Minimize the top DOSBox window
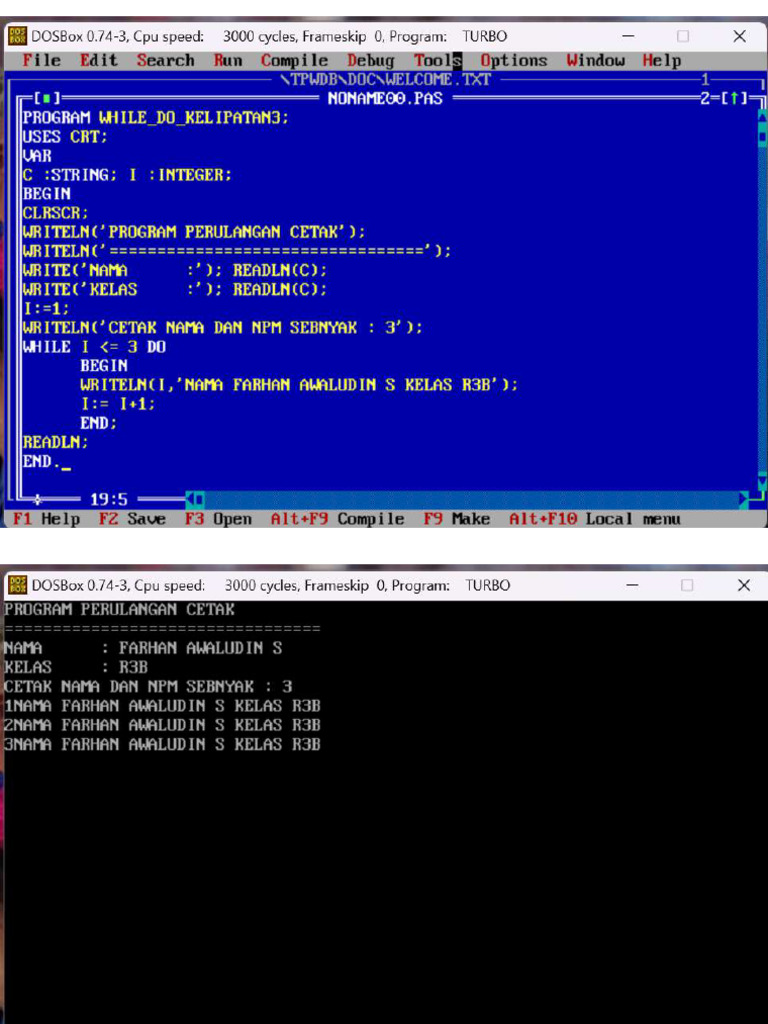 628,36
